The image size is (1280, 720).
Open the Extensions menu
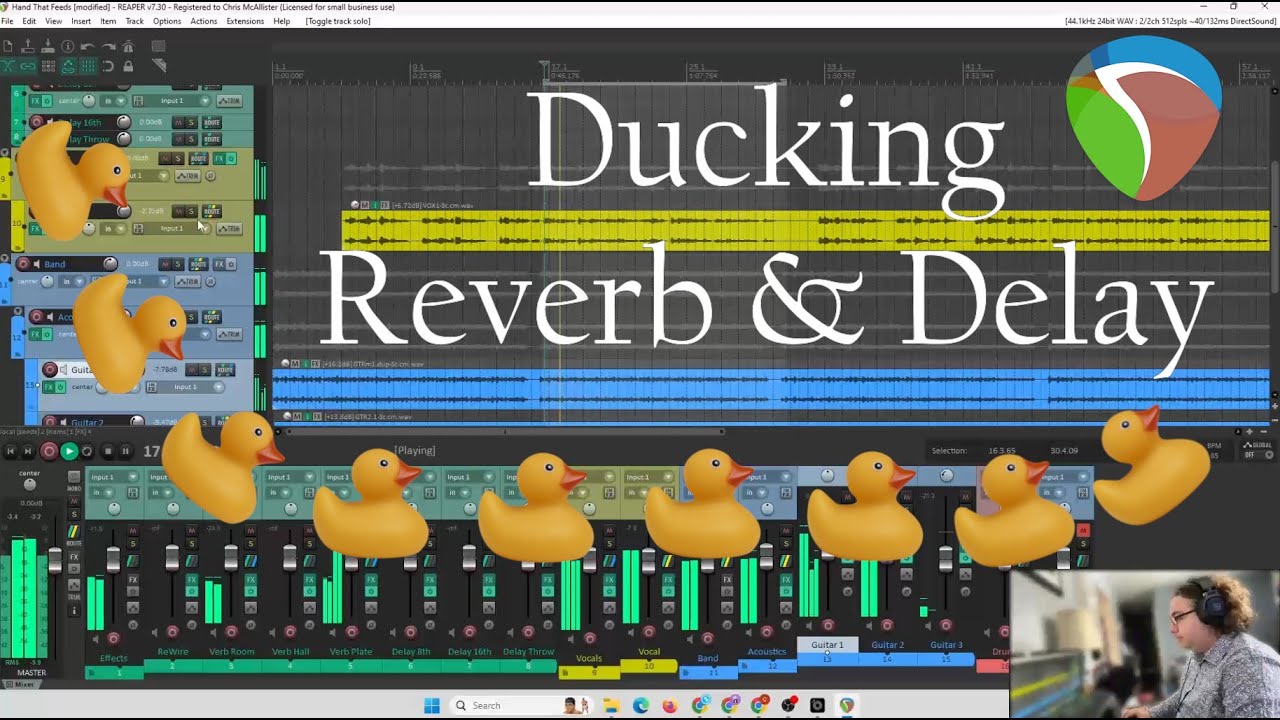click(x=245, y=21)
